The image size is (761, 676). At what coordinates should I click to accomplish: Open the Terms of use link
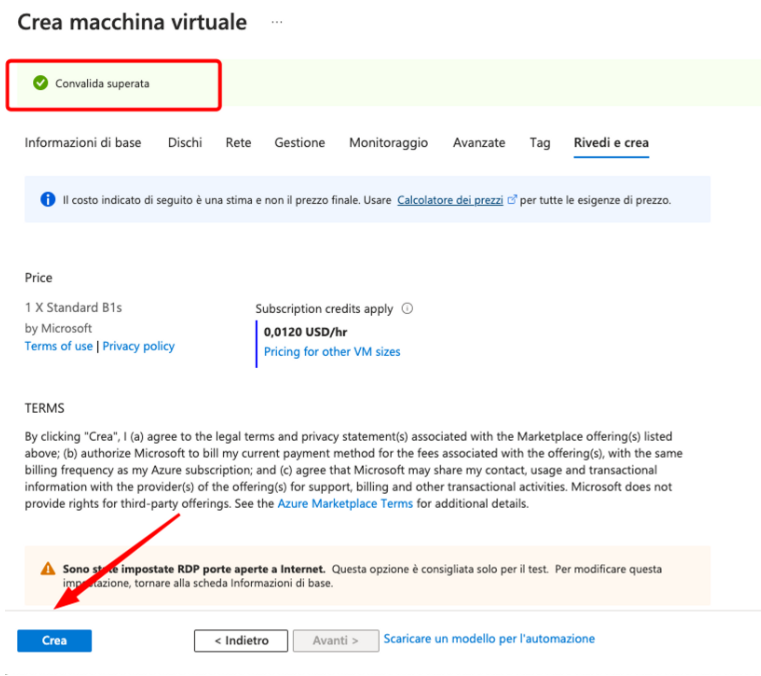tap(58, 346)
